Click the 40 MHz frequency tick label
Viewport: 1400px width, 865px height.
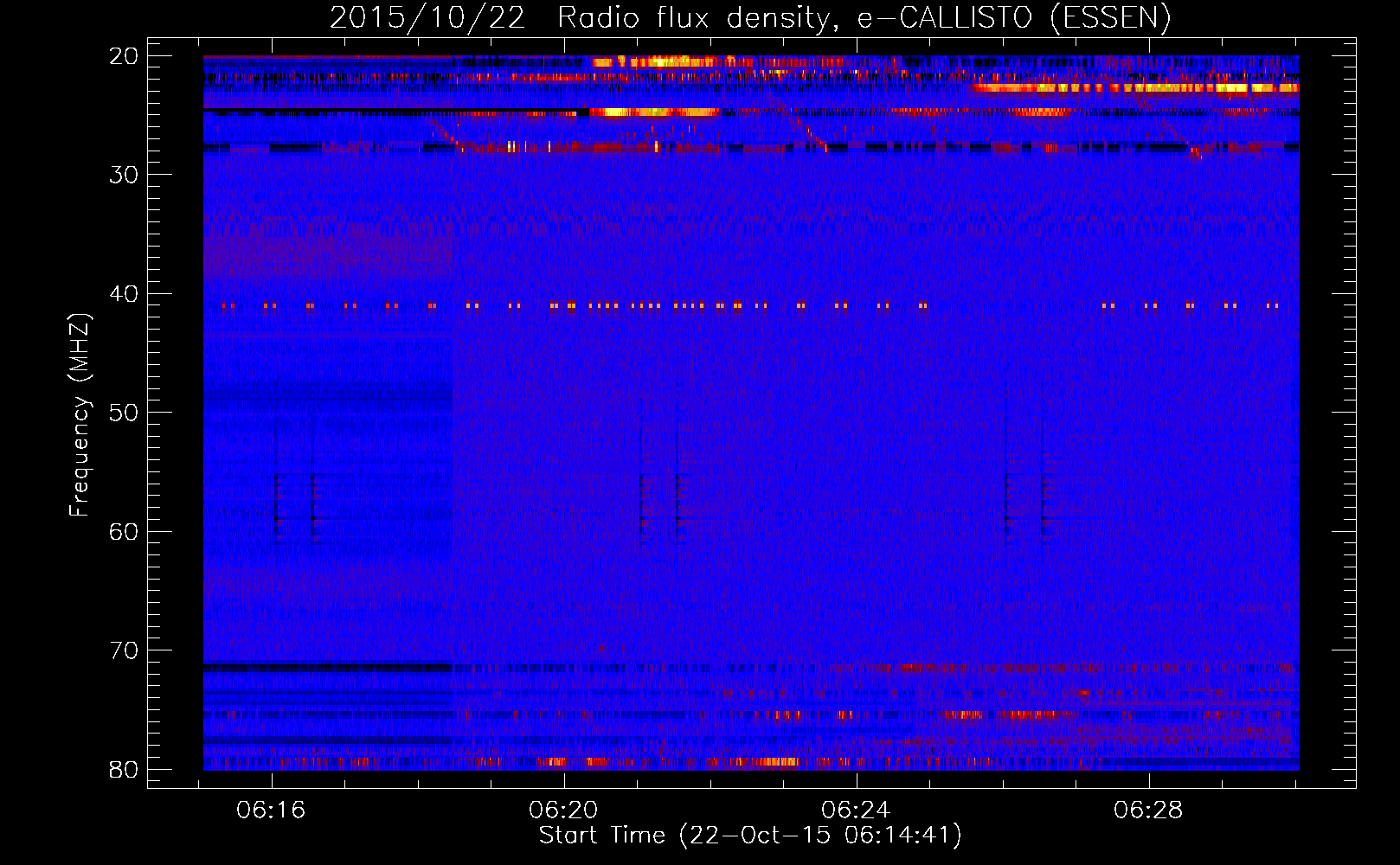124,294
